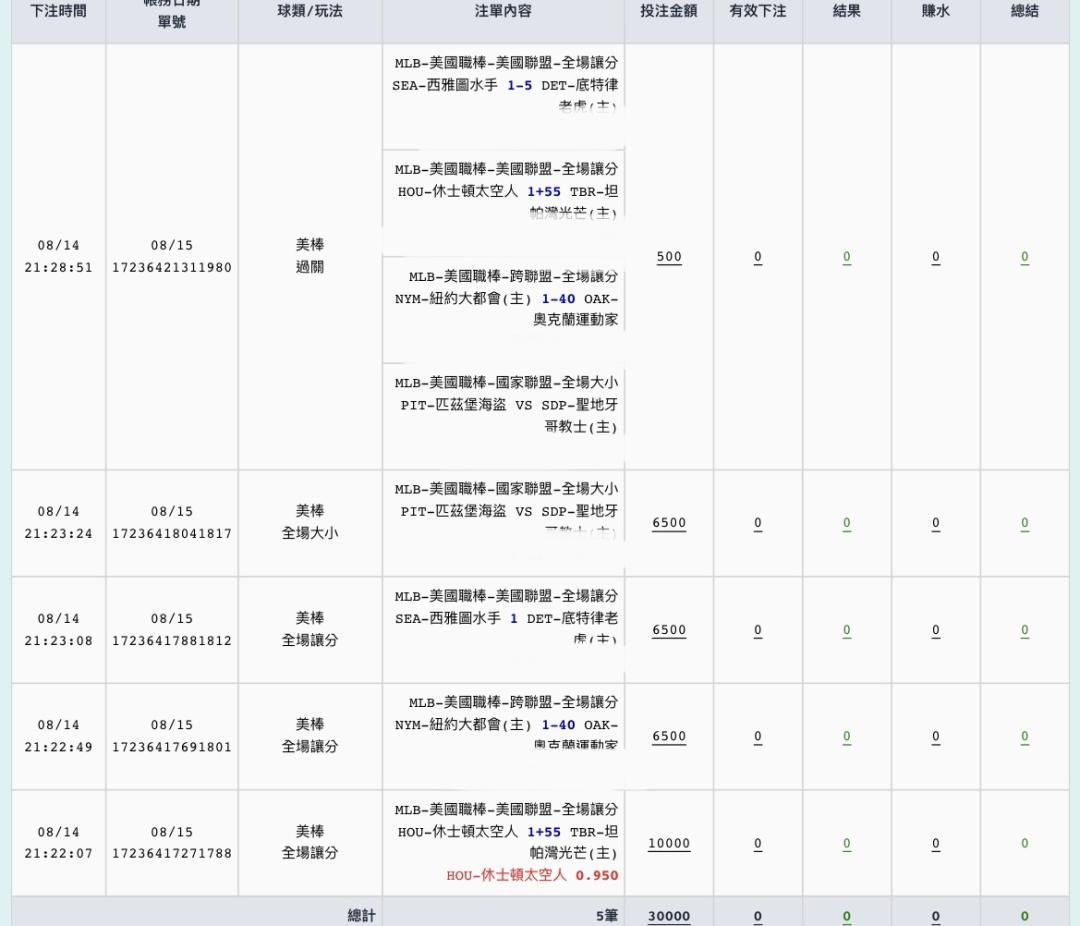1080x926 pixels.
Task: Select order number 17236417691801
Action: 172,747
